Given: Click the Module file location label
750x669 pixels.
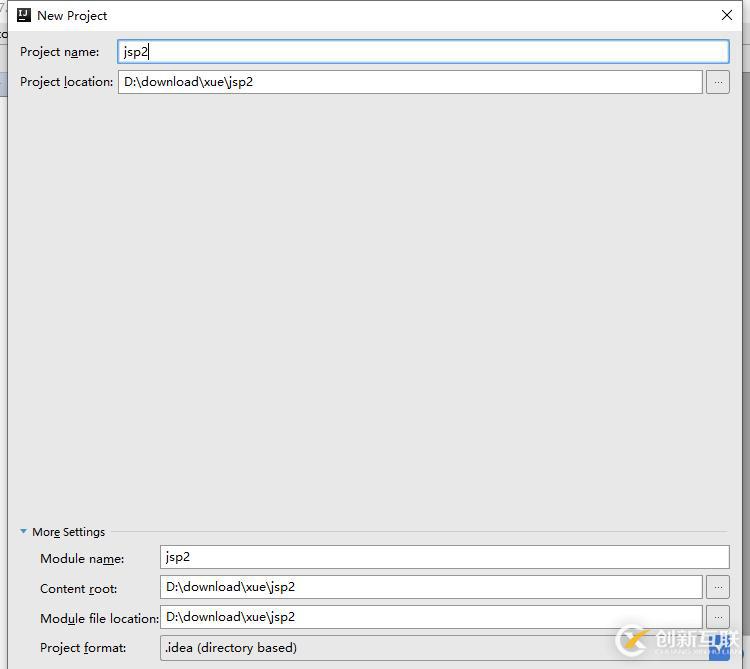Looking at the screenshot, I should (x=99, y=618).
